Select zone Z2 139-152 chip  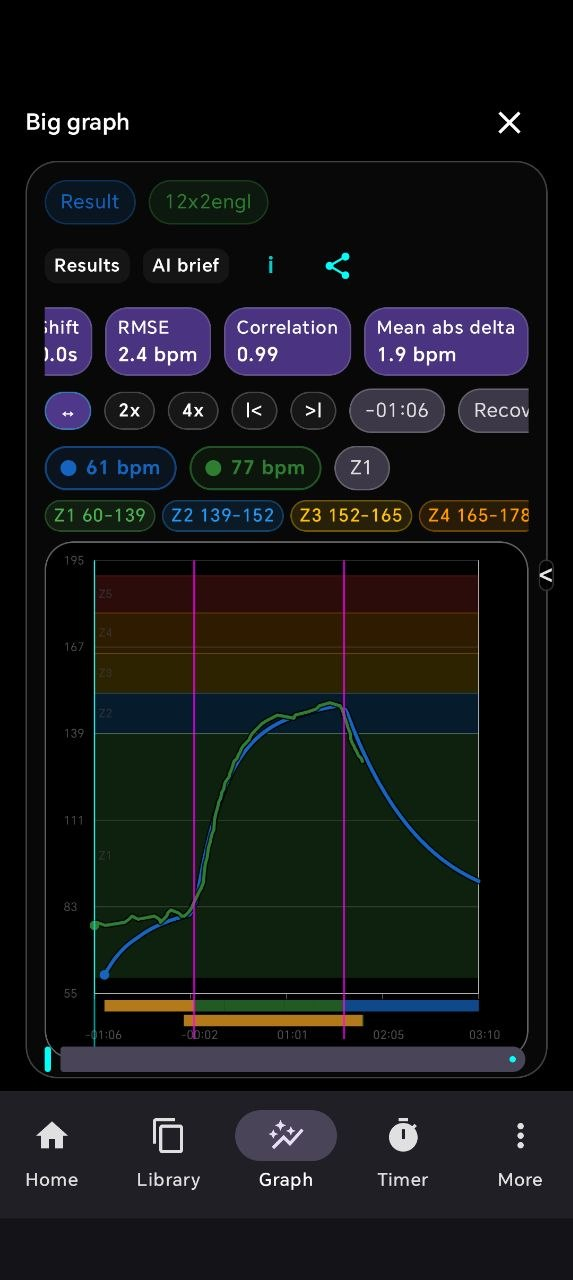222,516
